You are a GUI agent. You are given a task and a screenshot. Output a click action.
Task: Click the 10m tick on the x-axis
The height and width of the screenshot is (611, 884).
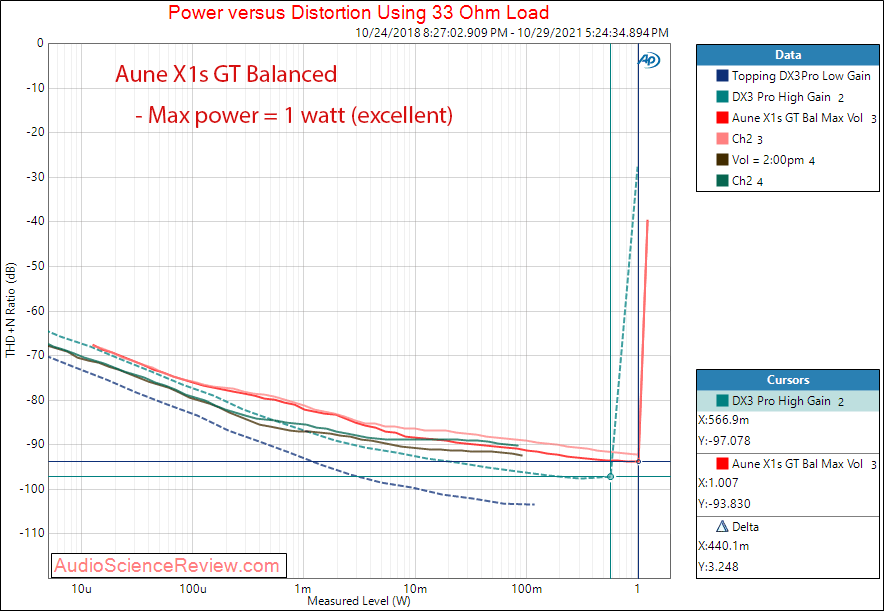[415, 590]
